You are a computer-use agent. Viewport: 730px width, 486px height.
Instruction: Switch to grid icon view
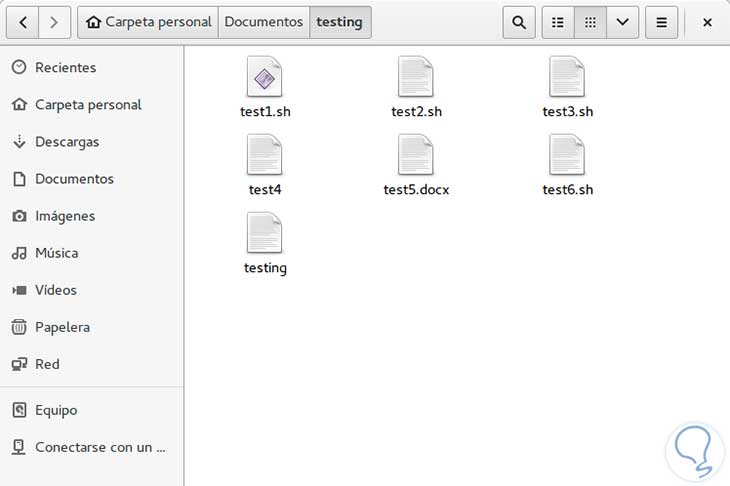(x=590, y=22)
